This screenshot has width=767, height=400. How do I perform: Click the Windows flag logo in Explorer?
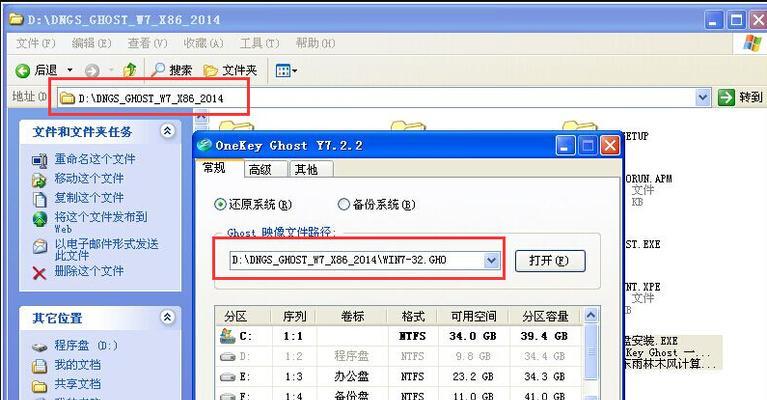point(751,44)
